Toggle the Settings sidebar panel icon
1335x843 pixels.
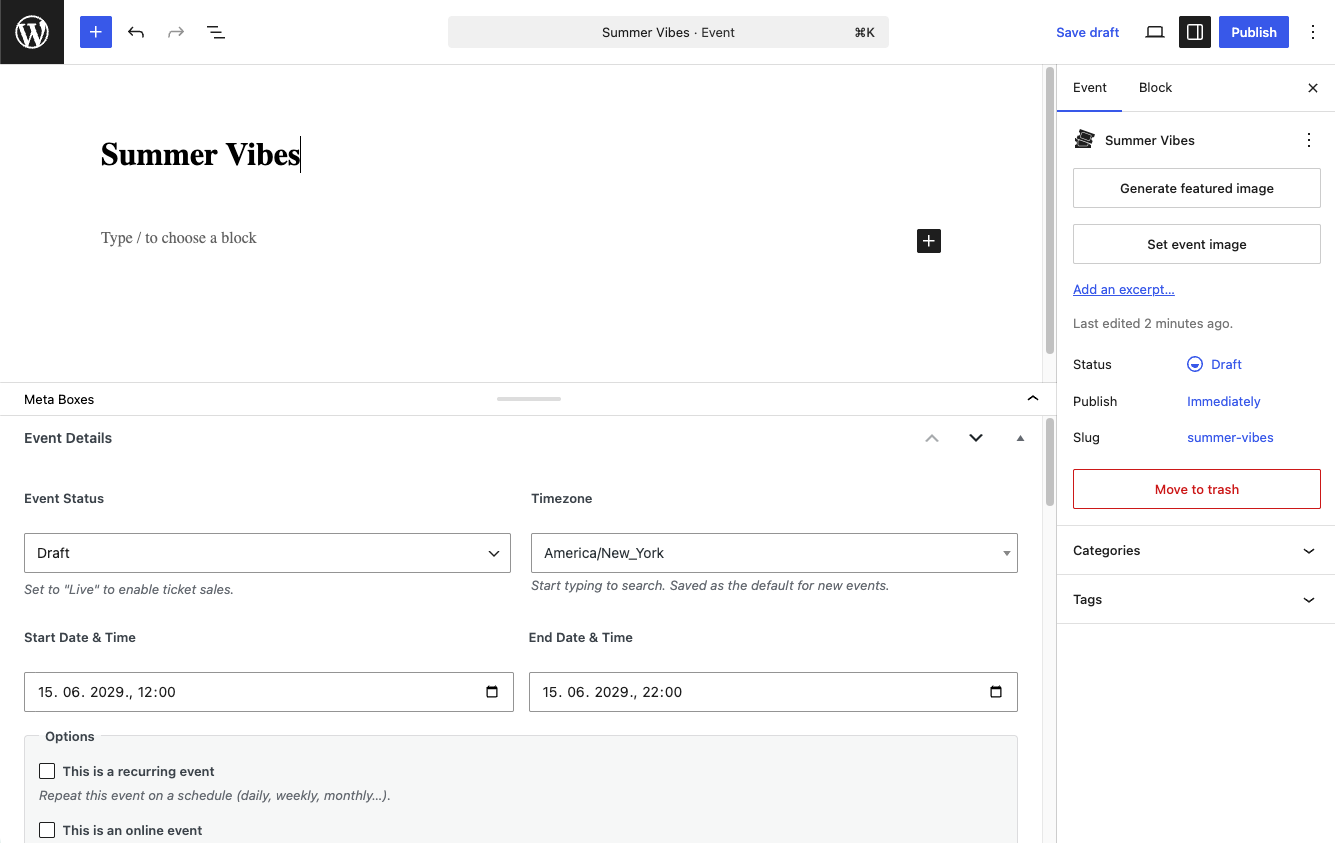point(1195,32)
